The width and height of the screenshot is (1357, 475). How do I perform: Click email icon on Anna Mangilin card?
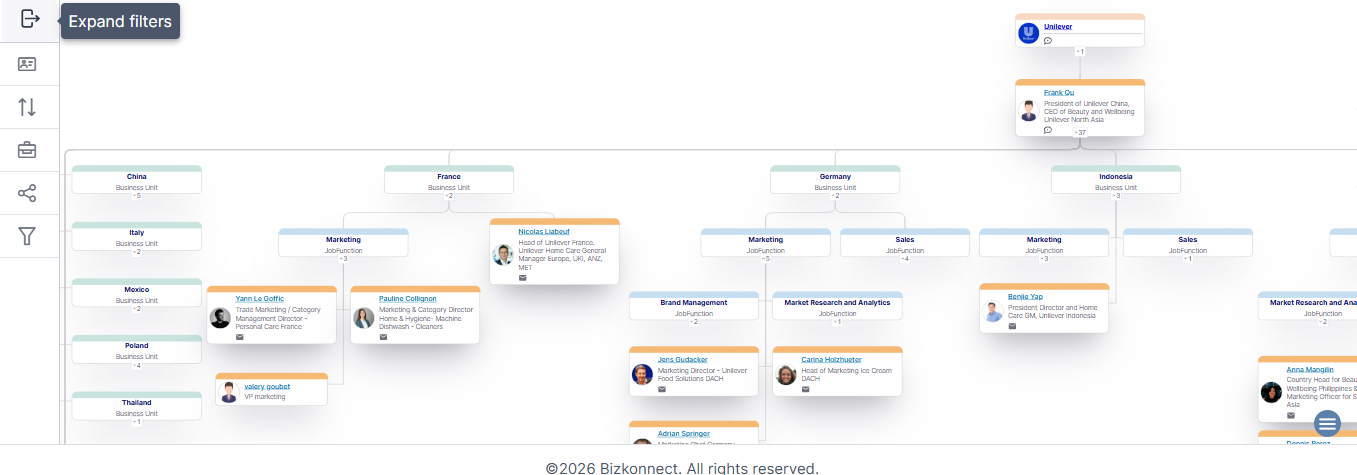1291,415
